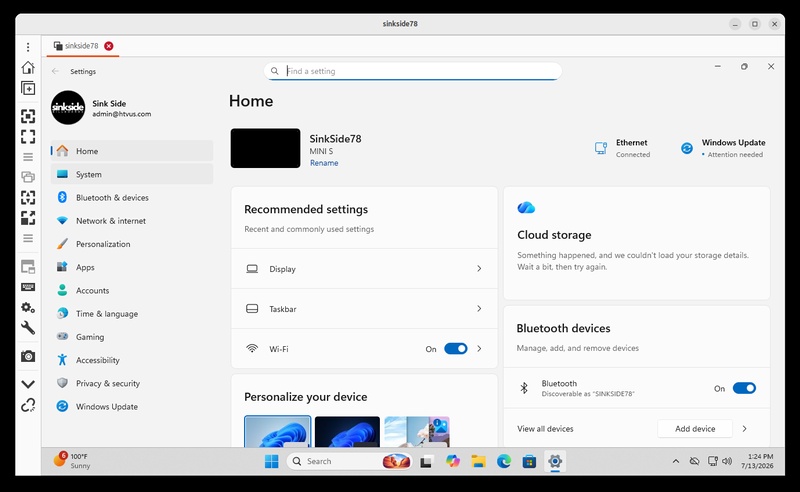This screenshot has height=492, width=800.
Task: Open Microsoft Store from the taskbar
Action: [529, 461]
